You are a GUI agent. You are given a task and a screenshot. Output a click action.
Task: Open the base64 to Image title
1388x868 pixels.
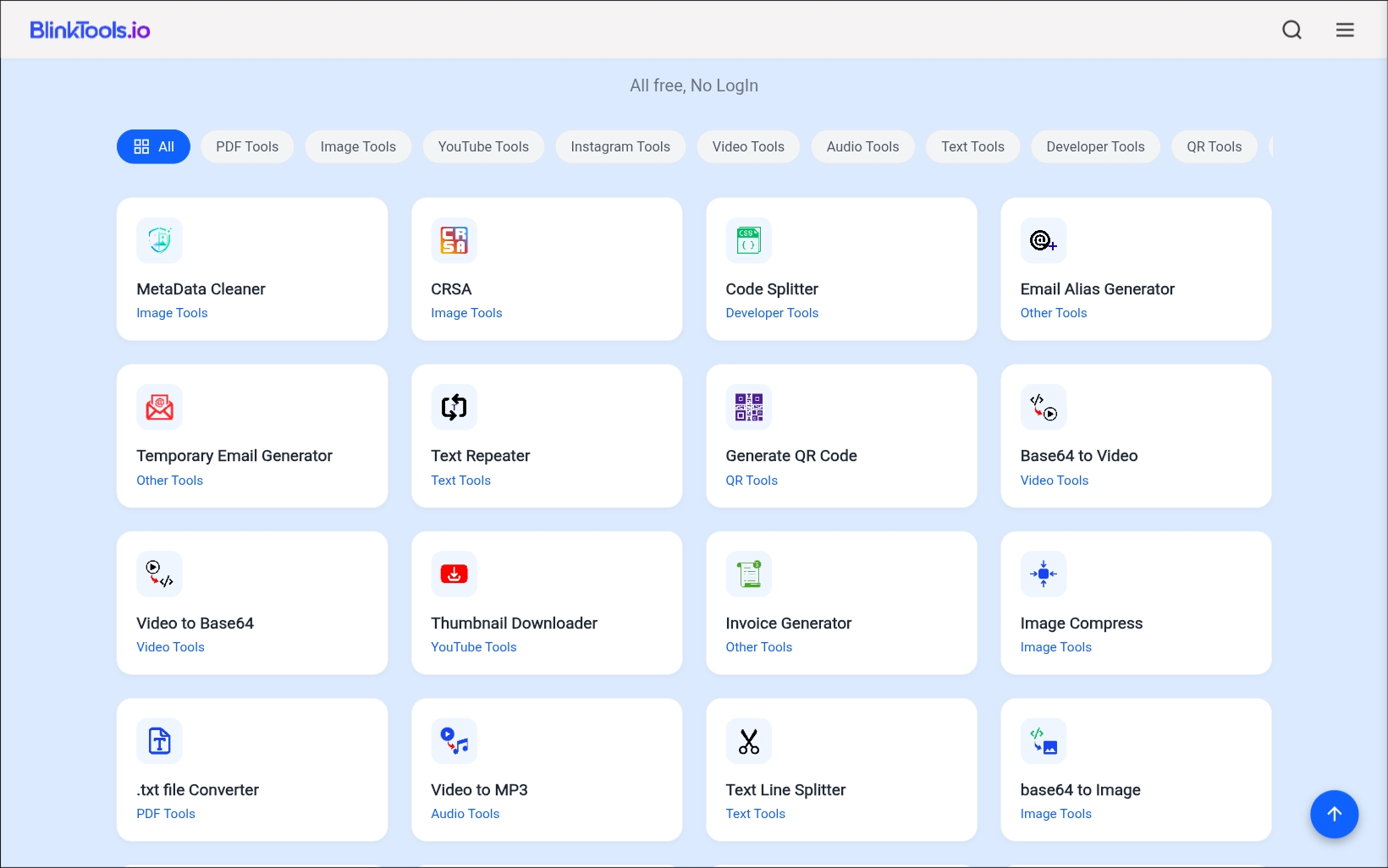[x=1080, y=790]
